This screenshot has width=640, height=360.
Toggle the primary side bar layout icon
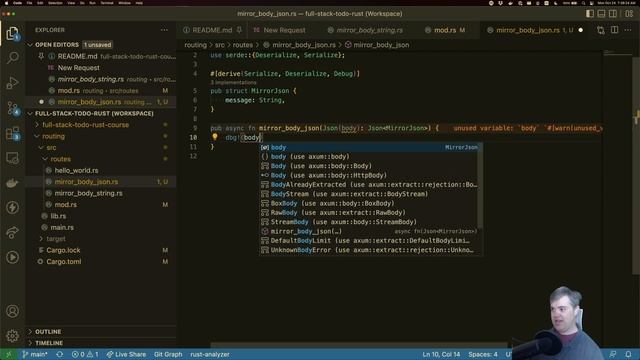[x=590, y=13]
